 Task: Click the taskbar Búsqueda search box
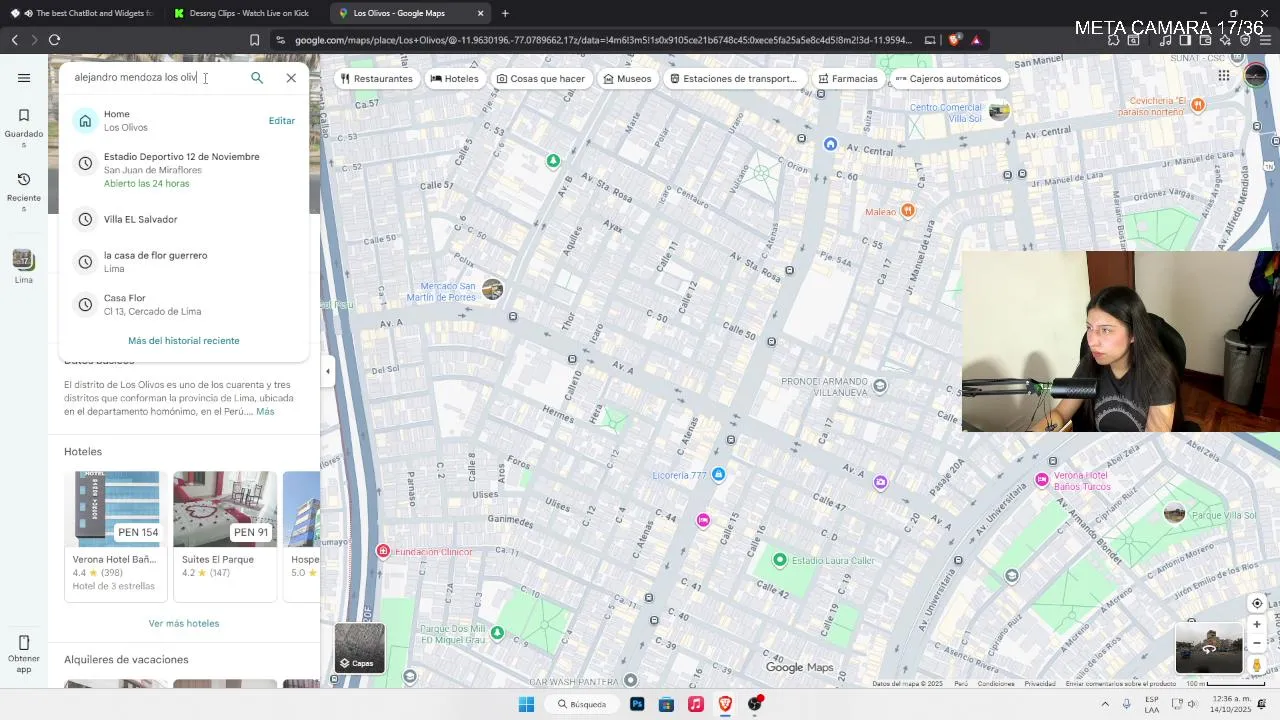click(x=582, y=704)
